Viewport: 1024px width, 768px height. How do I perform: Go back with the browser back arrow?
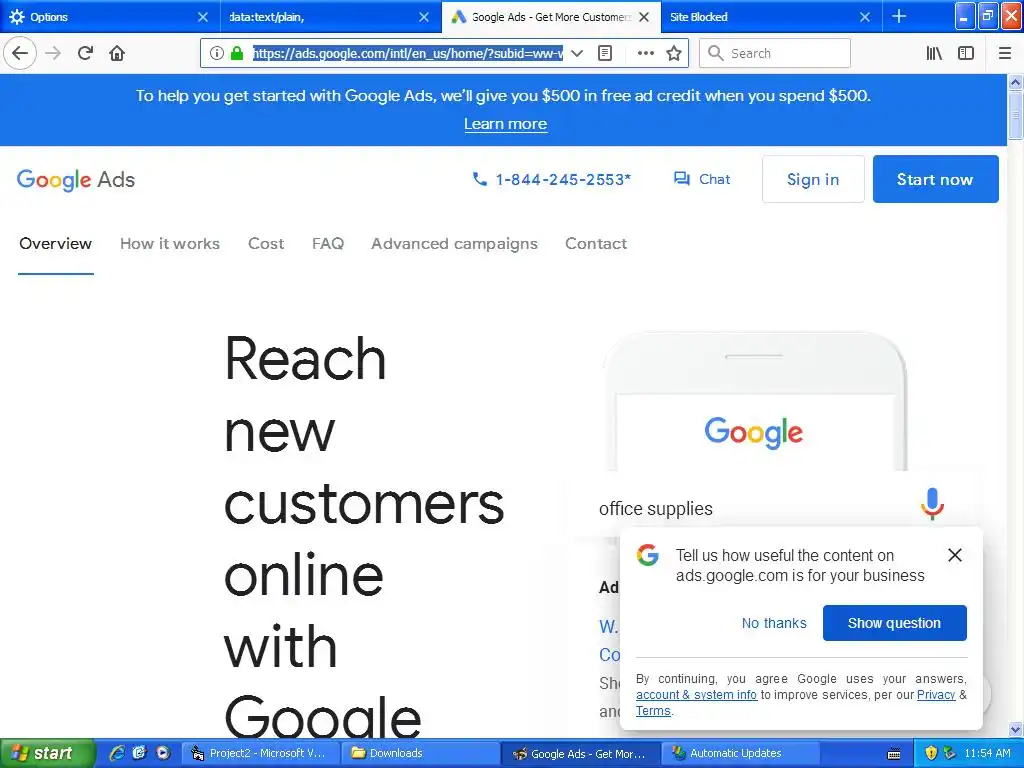pos(20,53)
